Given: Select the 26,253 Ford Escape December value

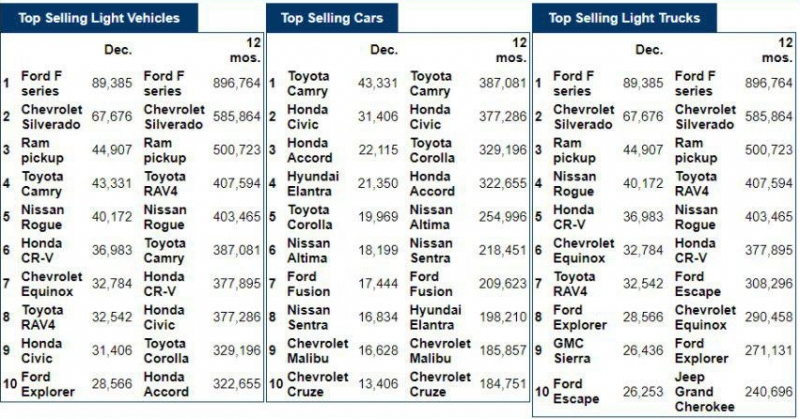Looking at the screenshot, I should click(643, 391).
